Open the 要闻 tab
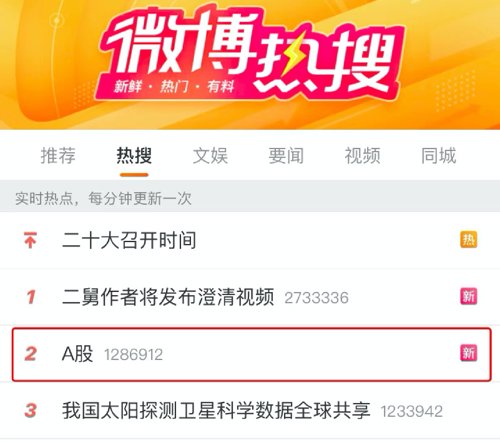The image size is (500, 443). coord(286,155)
